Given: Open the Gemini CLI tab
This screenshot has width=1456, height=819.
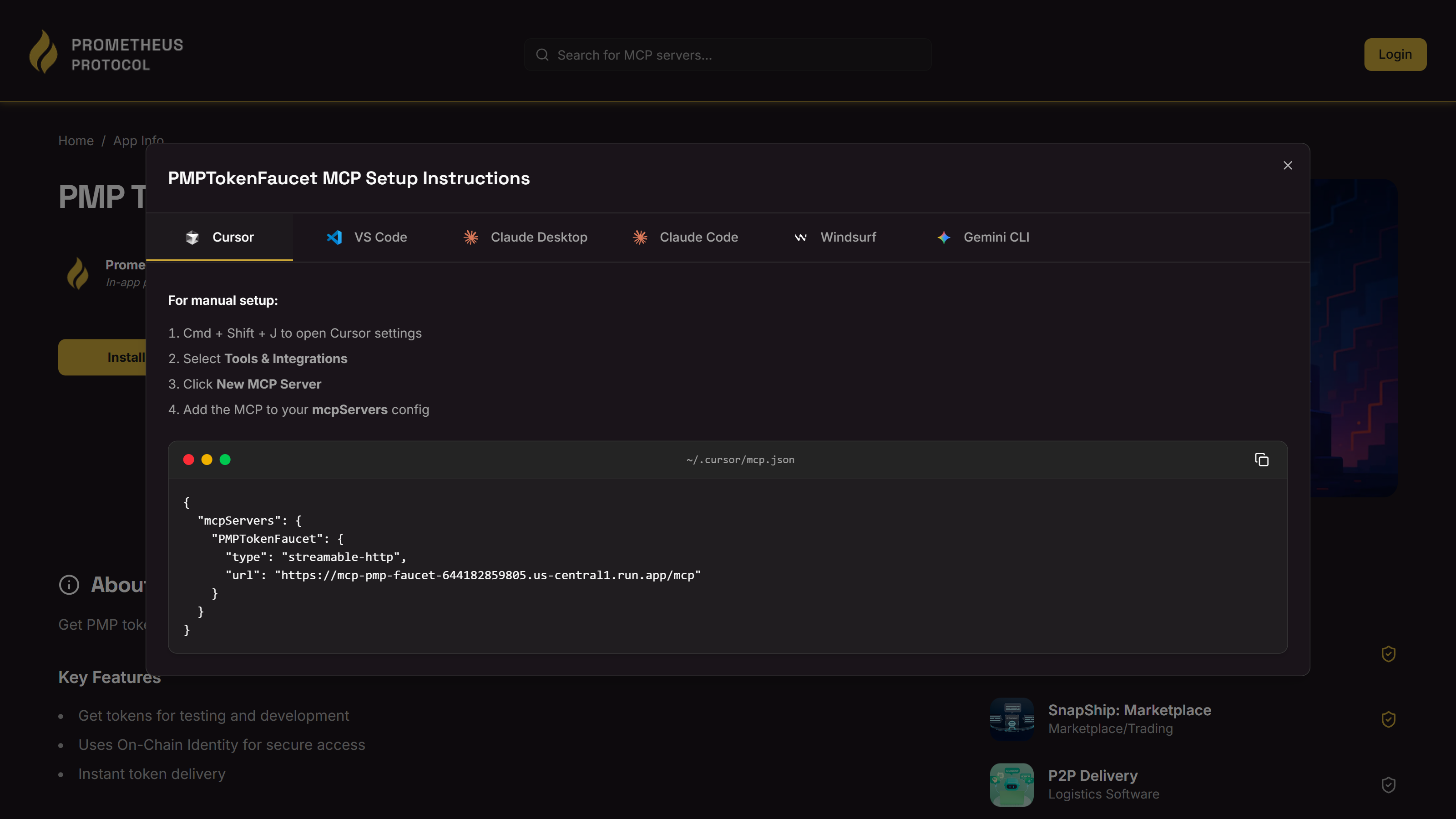Looking at the screenshot, I should [x=983, y=238].
